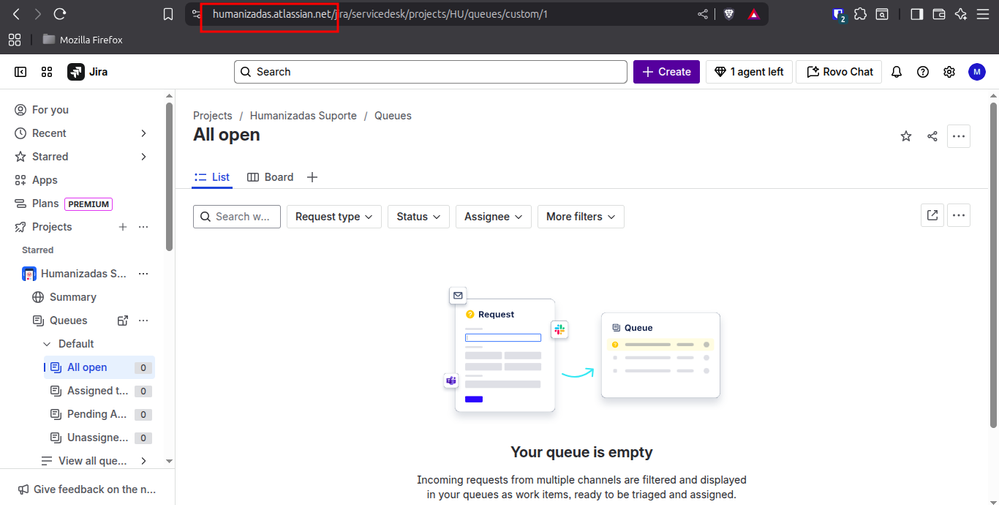The height and width of the screenshot is (505, 999).
Task: Collapse the Default queues group
Action: (x=47, y=344)
